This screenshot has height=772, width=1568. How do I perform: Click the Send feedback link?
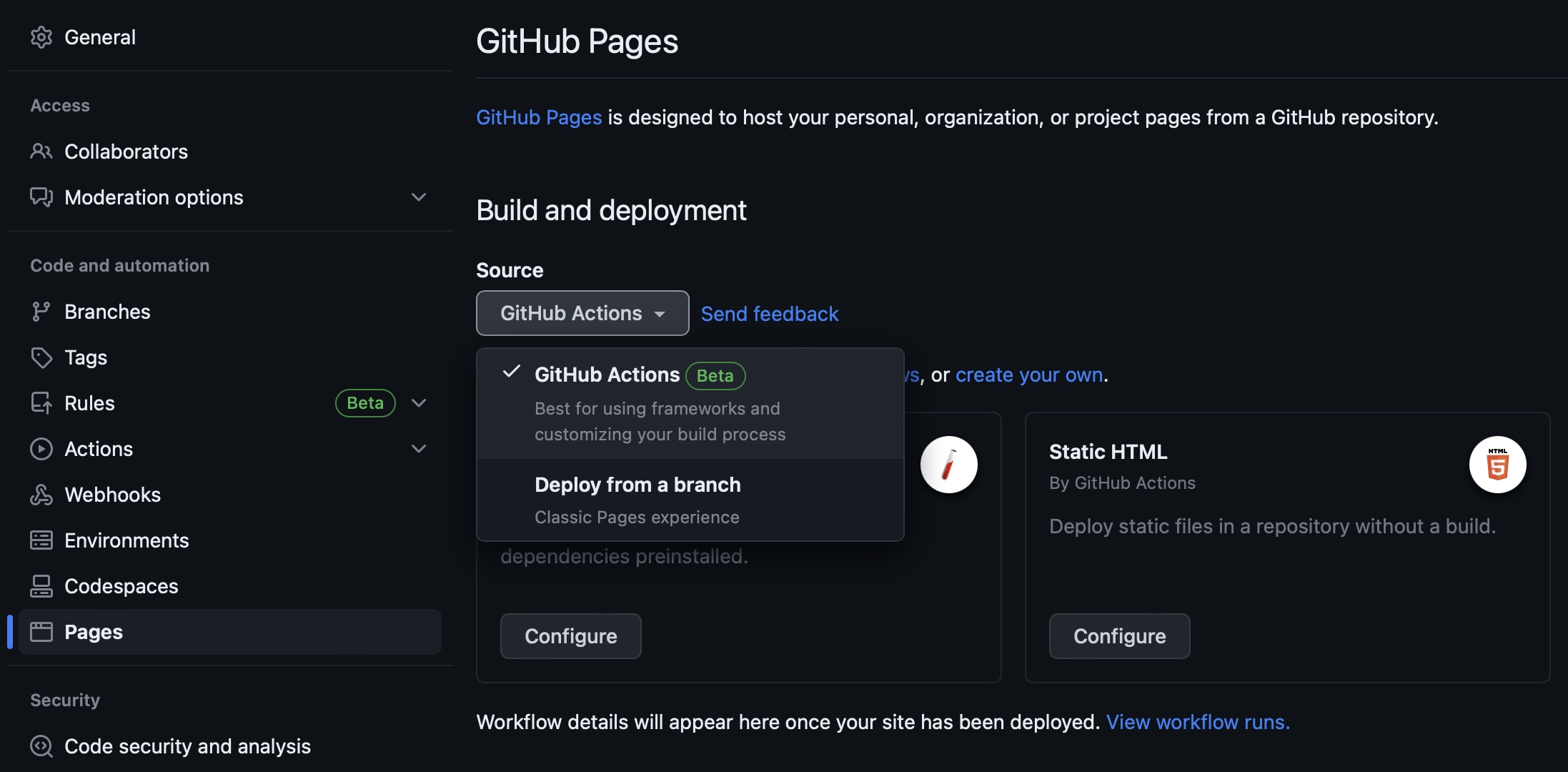click(x=769, y=314)
